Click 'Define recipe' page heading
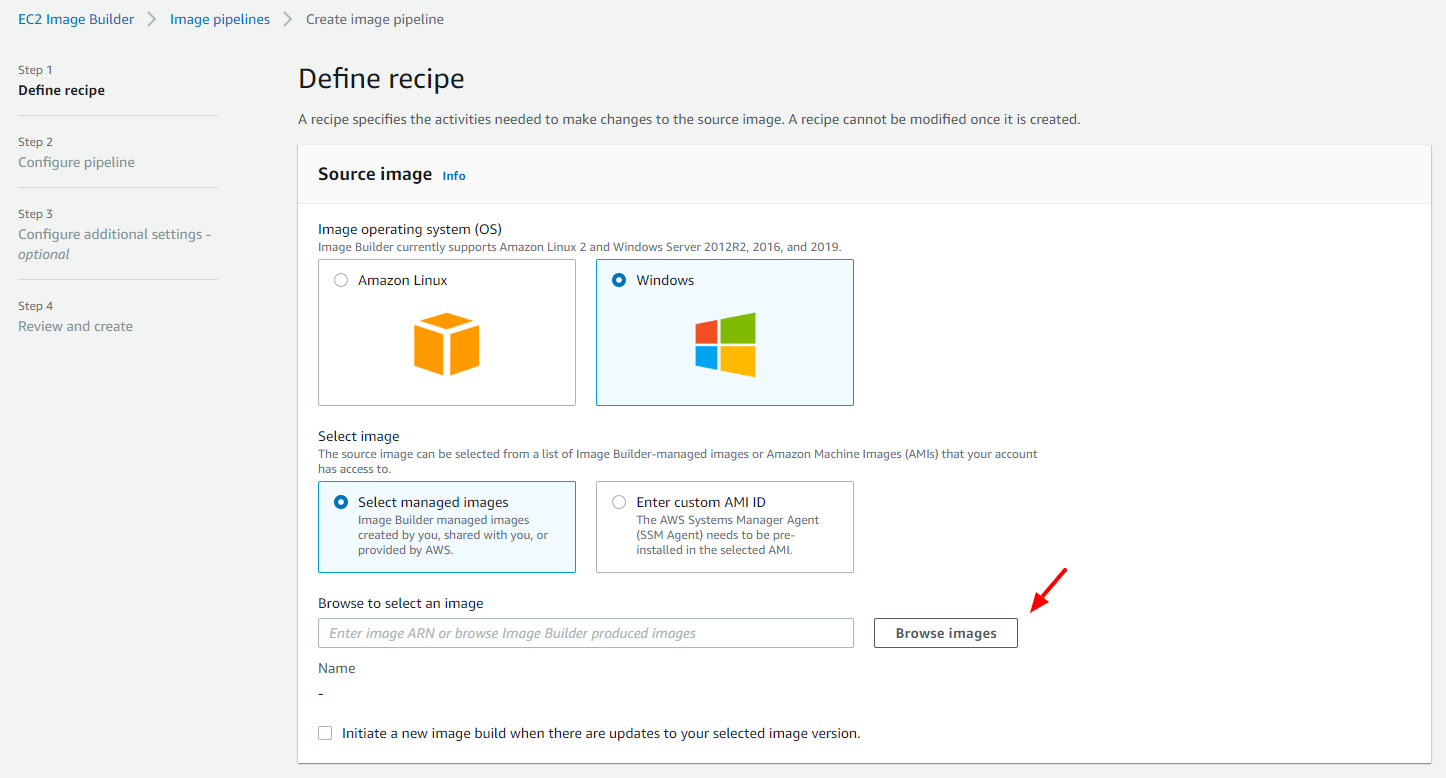Viewport: 1446px width, 778px height. coord(381,79)
